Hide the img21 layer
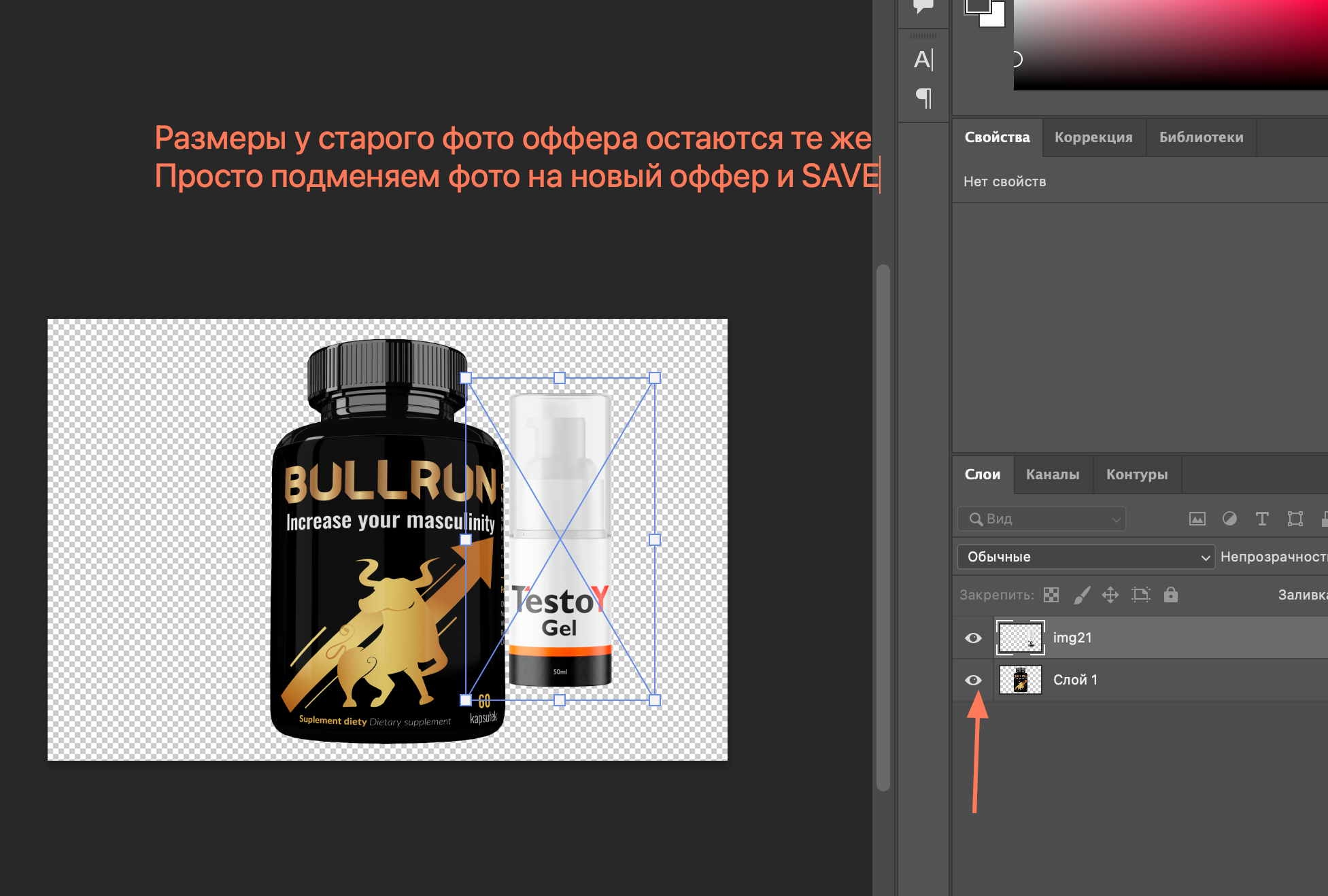This screenshot has height=896, width=1328. point(974,638)
